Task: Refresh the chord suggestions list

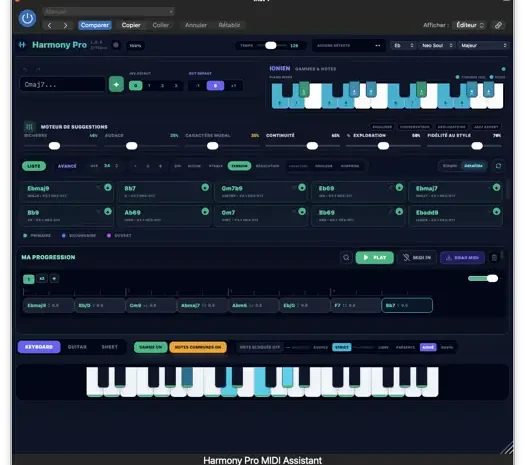Action: pos(498,166)
